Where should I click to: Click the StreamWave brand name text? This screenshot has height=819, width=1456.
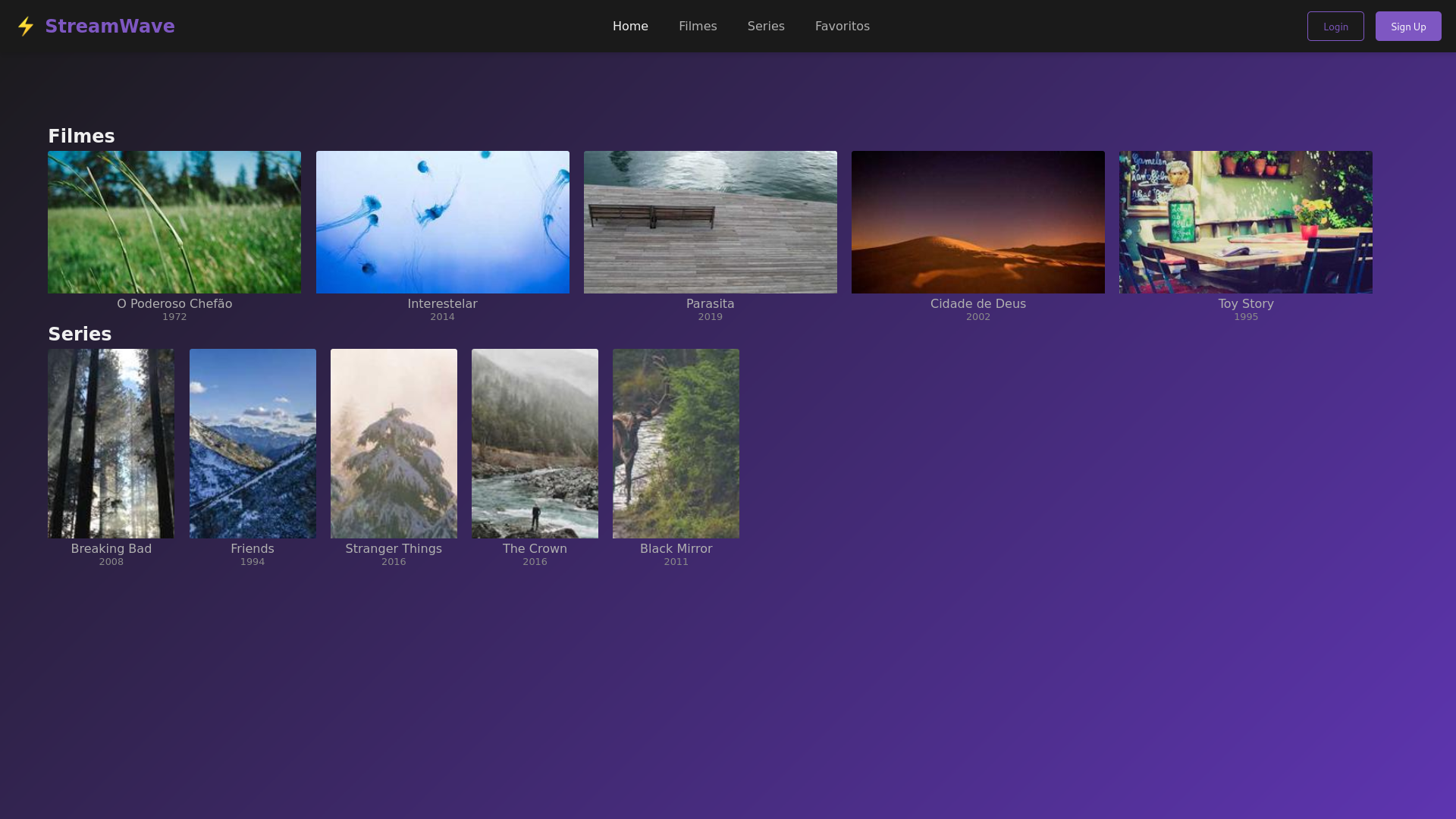[110, 27]
